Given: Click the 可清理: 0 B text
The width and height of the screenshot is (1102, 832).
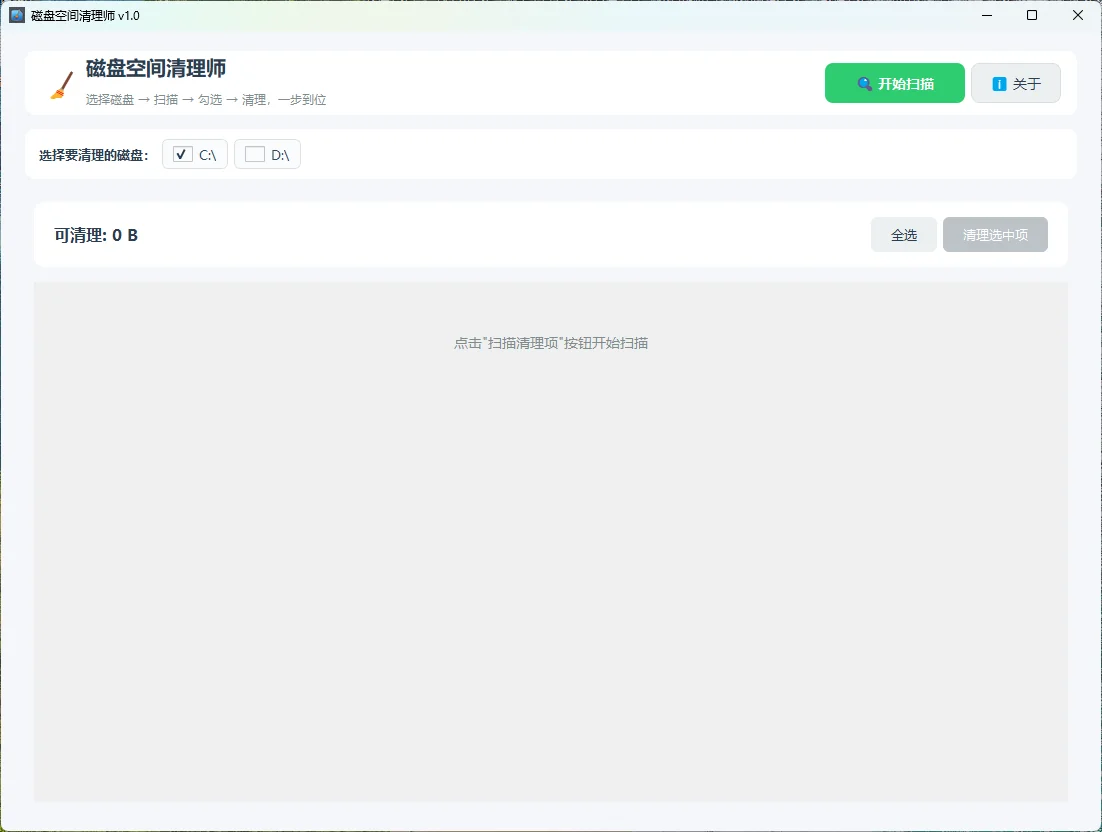Looking at the screenshot, I should click(96, 235).
